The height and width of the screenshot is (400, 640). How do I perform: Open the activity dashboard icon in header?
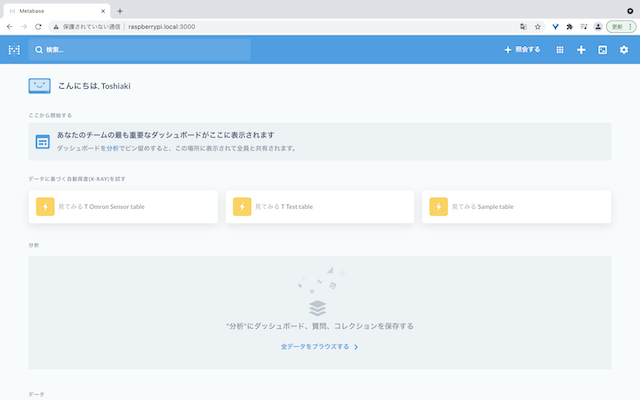602,50
